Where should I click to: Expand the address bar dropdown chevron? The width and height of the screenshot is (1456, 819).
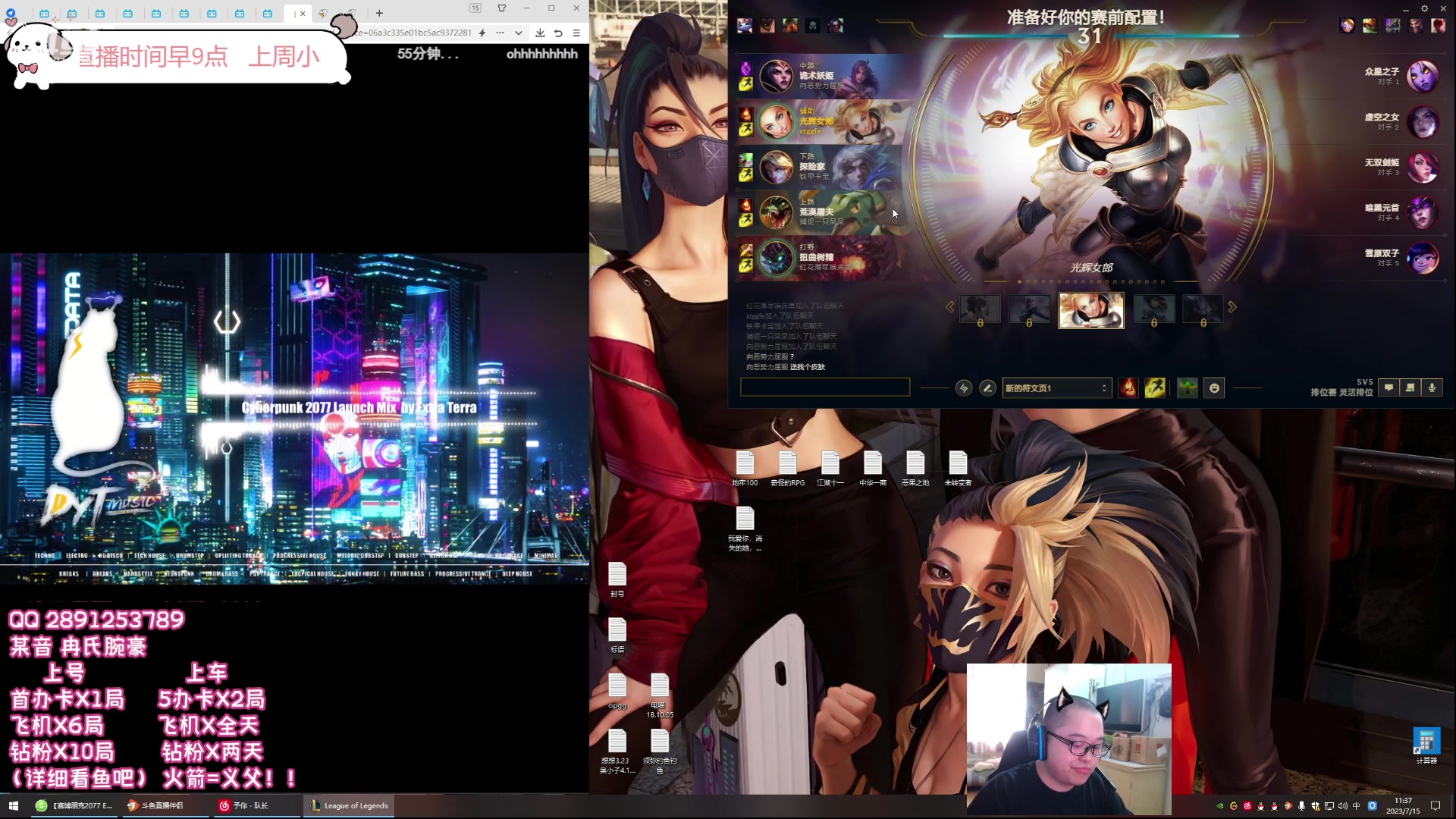[x=518, y=33]
